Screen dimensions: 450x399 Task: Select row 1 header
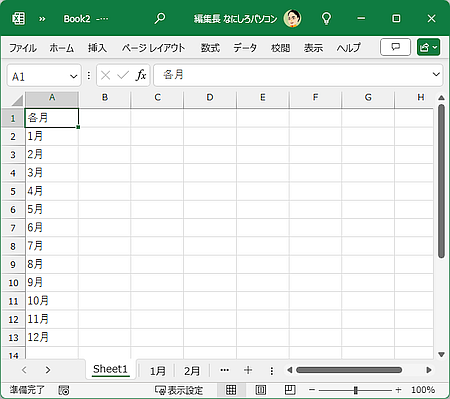[13, 118]
